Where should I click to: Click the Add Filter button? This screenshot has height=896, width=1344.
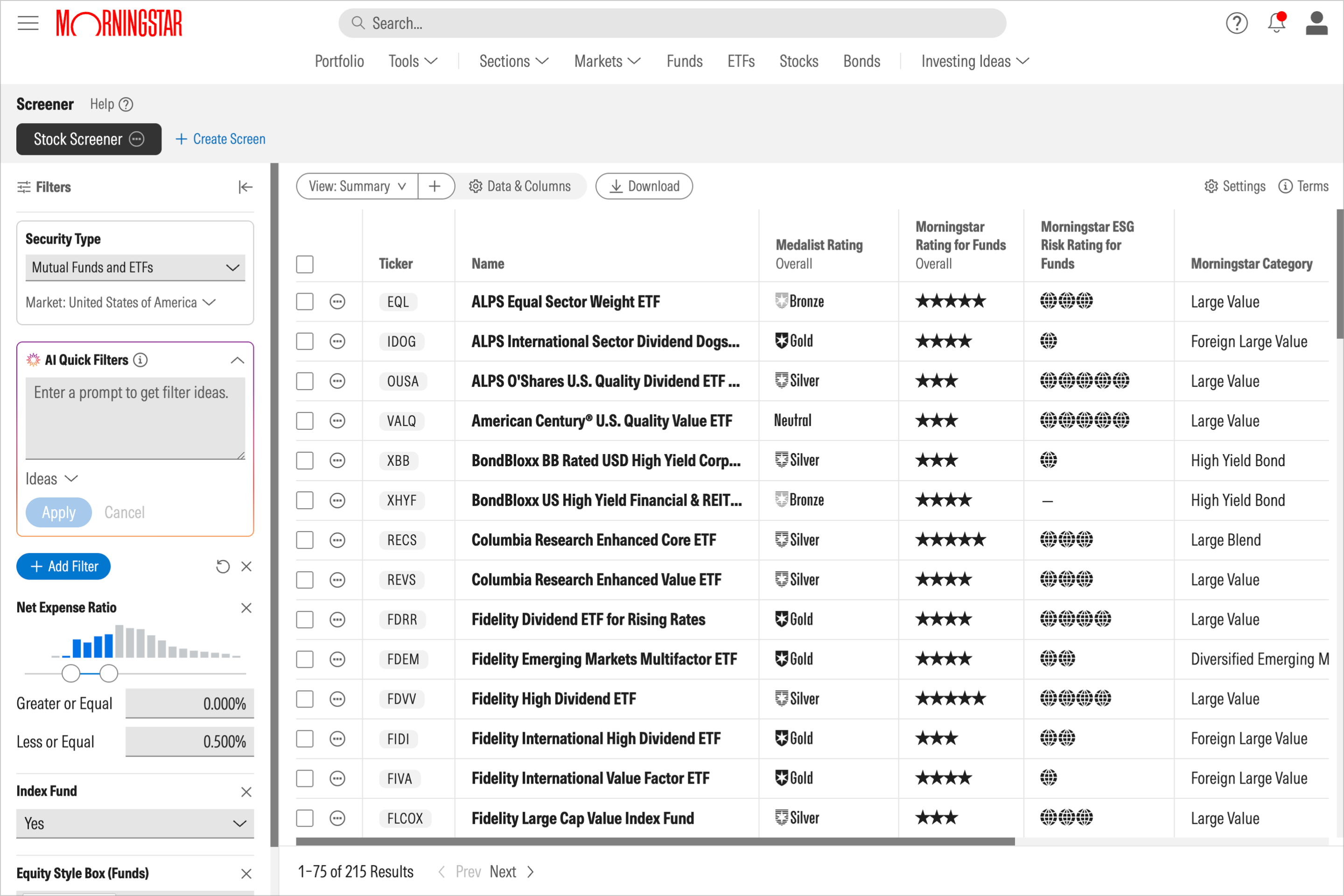(63, 566)
